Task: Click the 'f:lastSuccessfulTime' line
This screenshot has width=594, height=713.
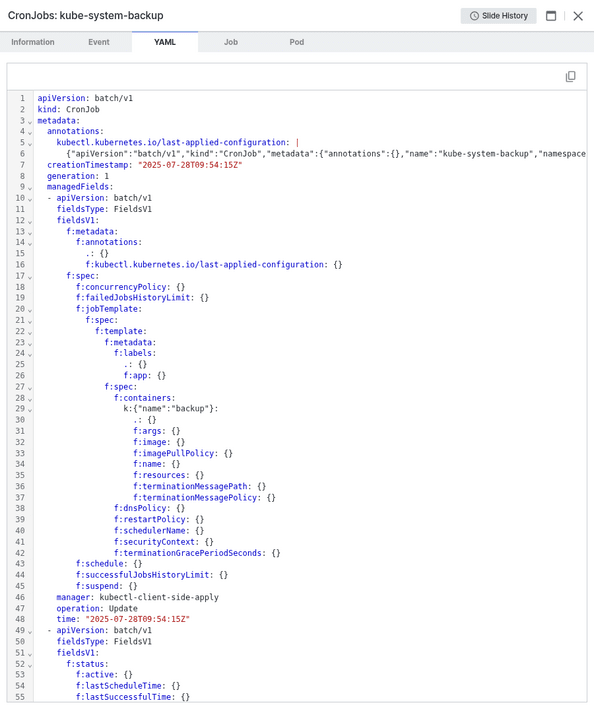Action: [133, 697]
